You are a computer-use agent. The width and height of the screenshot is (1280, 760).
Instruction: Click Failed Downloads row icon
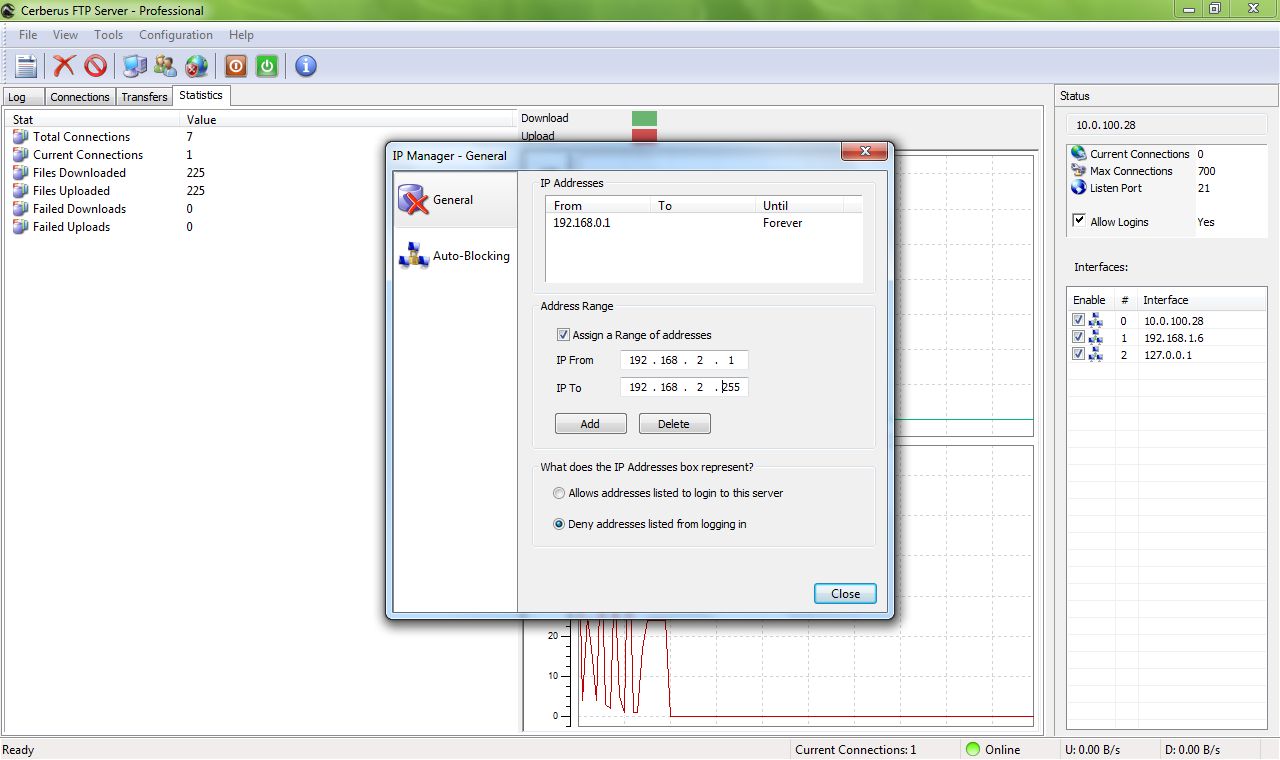(20, 209)
